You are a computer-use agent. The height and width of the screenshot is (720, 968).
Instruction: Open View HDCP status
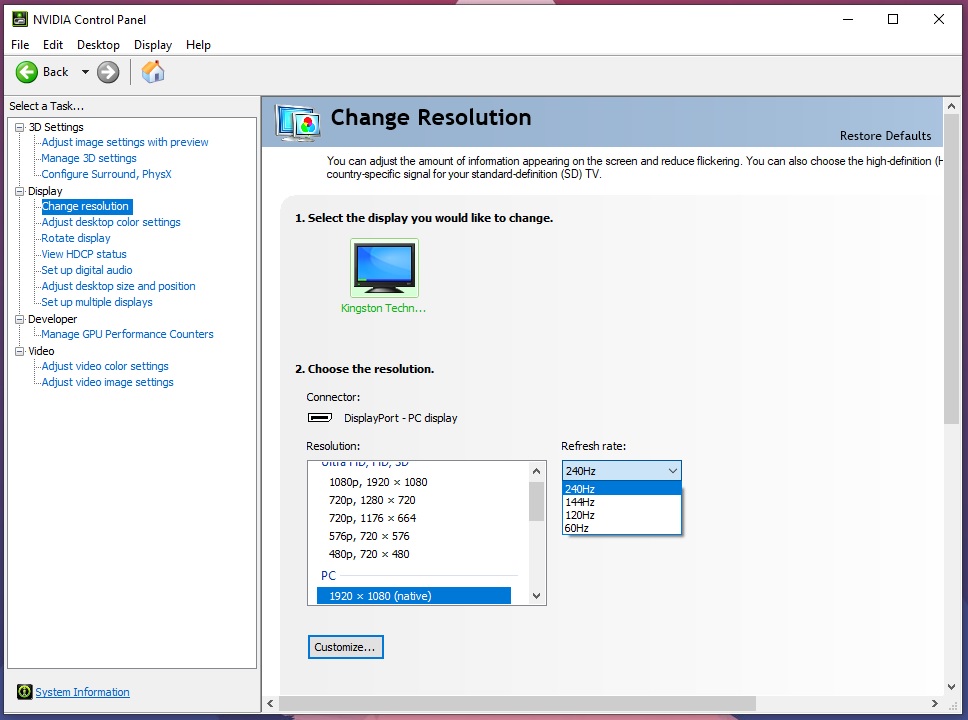[84, 254]
